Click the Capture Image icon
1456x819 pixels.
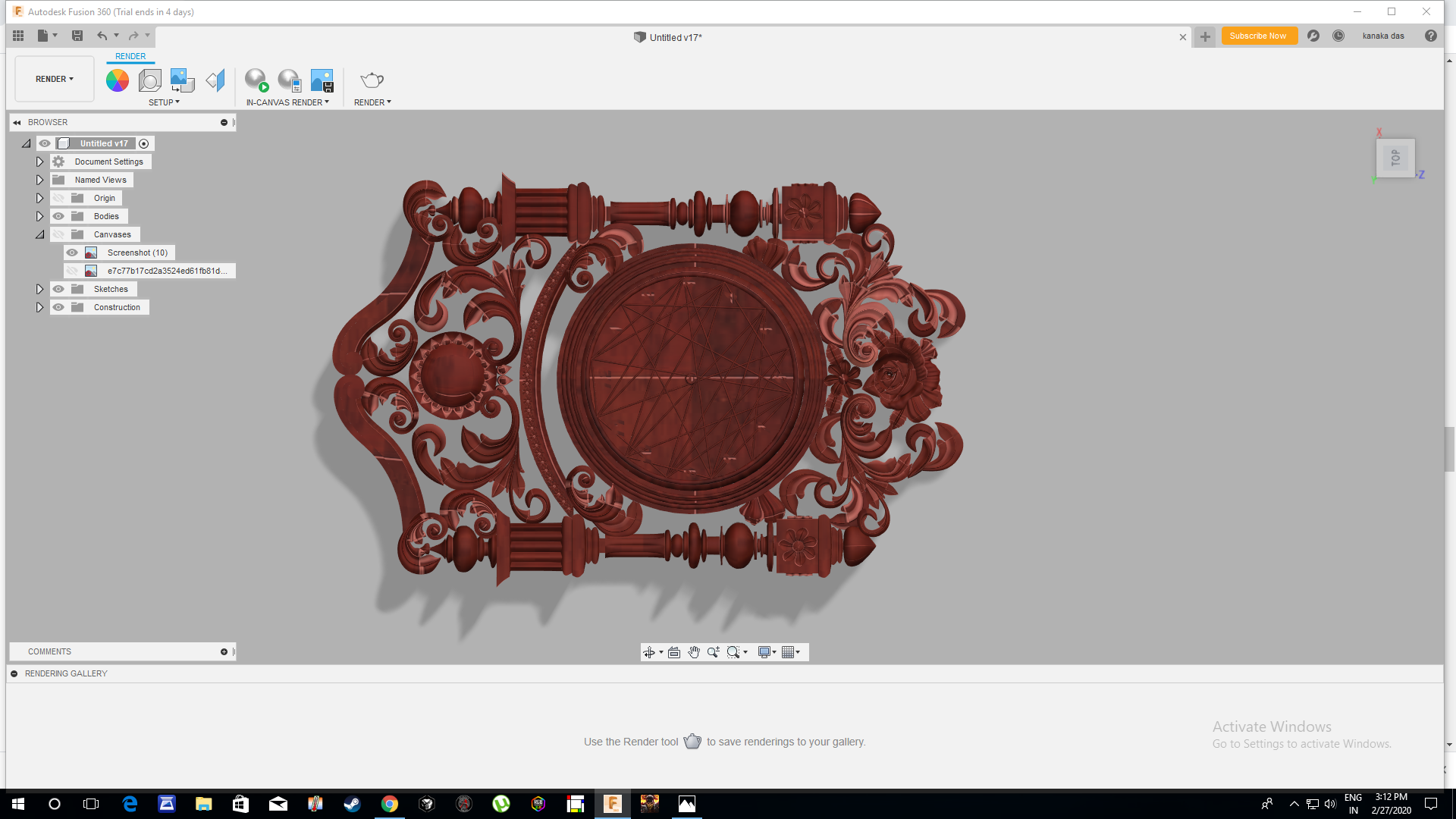(x=322, y=80)
